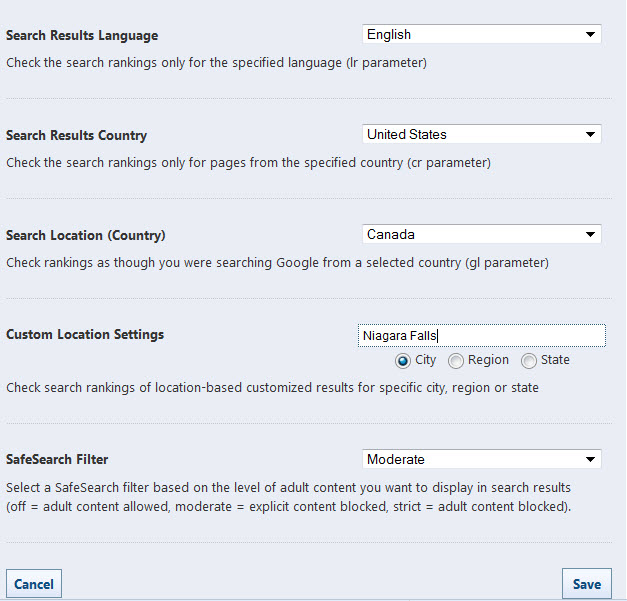The width and height of the screenshot is (627, 601).
Task: Click the "Custom Location Settings" heading
Action: [85, 335]
